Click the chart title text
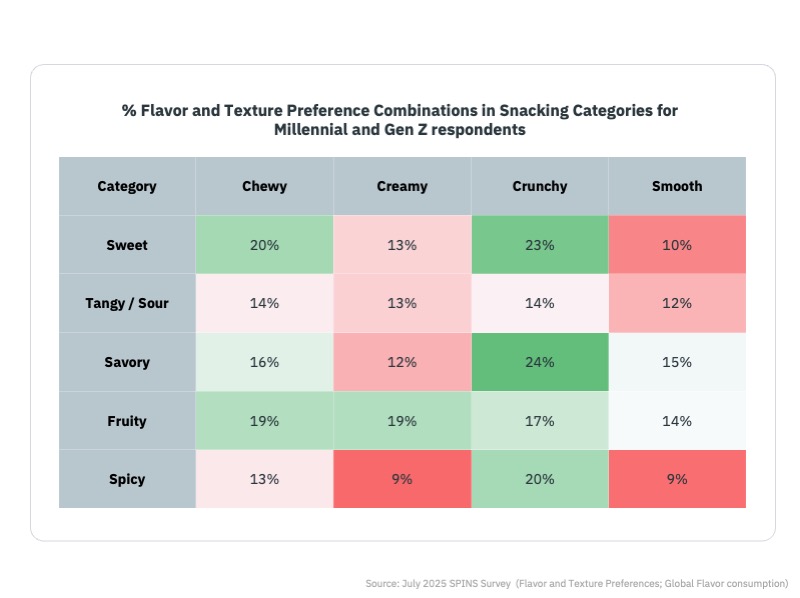Screen dimensions: 800x598 point(400,120)
